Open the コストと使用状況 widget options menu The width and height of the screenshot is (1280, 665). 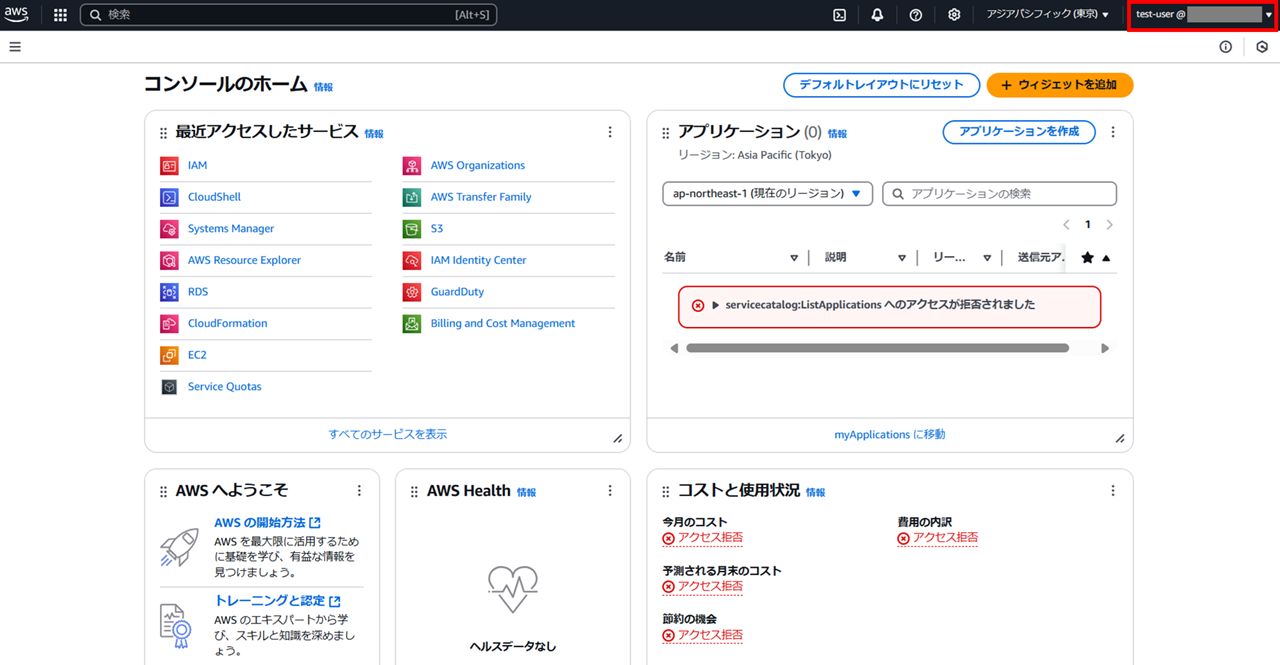tap(1113, 491)
